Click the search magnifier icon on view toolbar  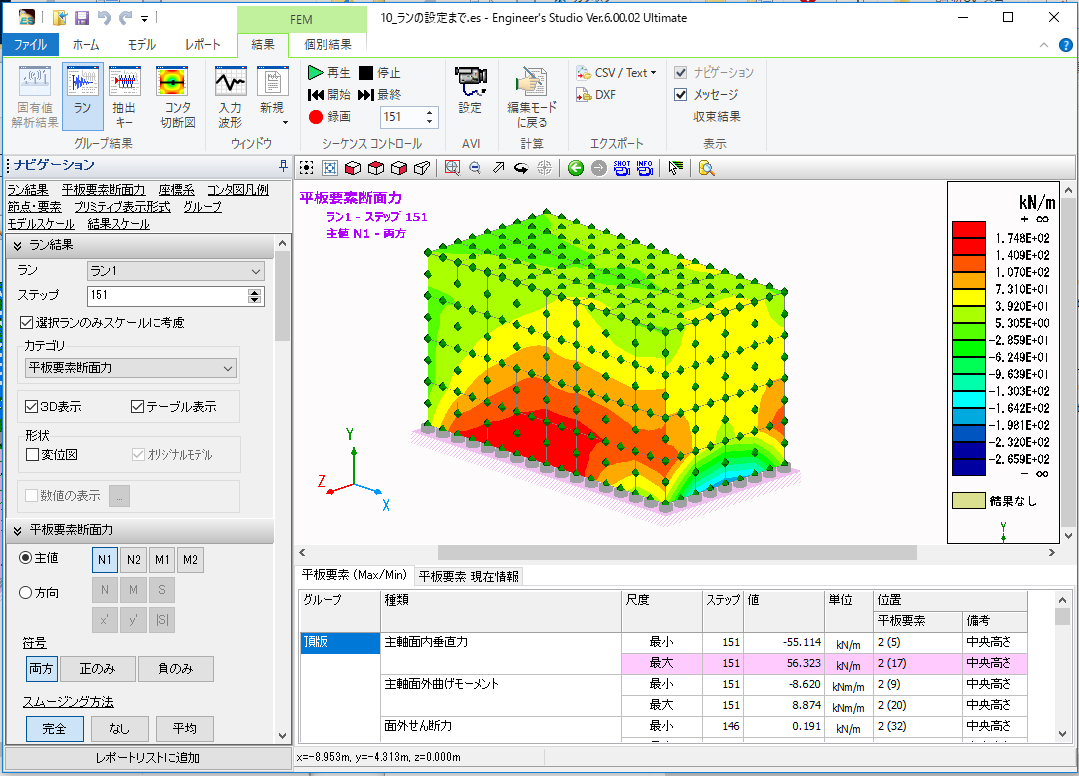coord(706,168)
